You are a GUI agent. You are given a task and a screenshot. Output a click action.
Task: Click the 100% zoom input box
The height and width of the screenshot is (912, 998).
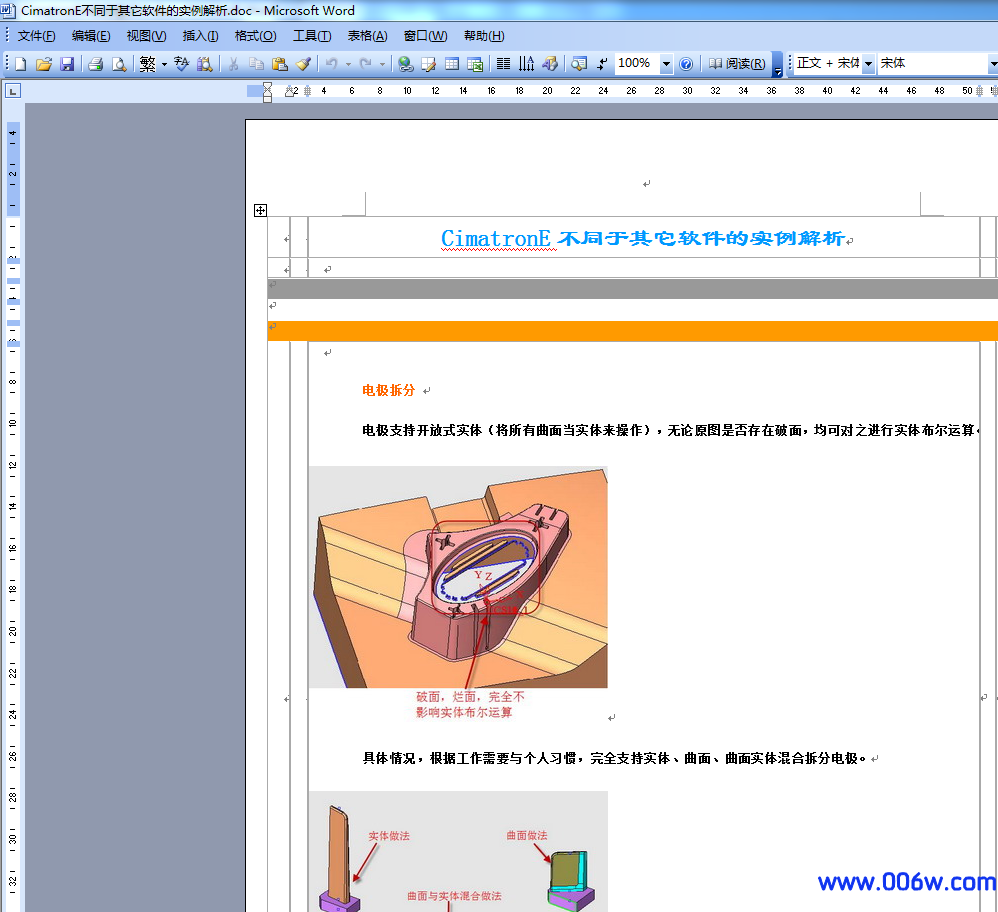(x=637, y=64)
